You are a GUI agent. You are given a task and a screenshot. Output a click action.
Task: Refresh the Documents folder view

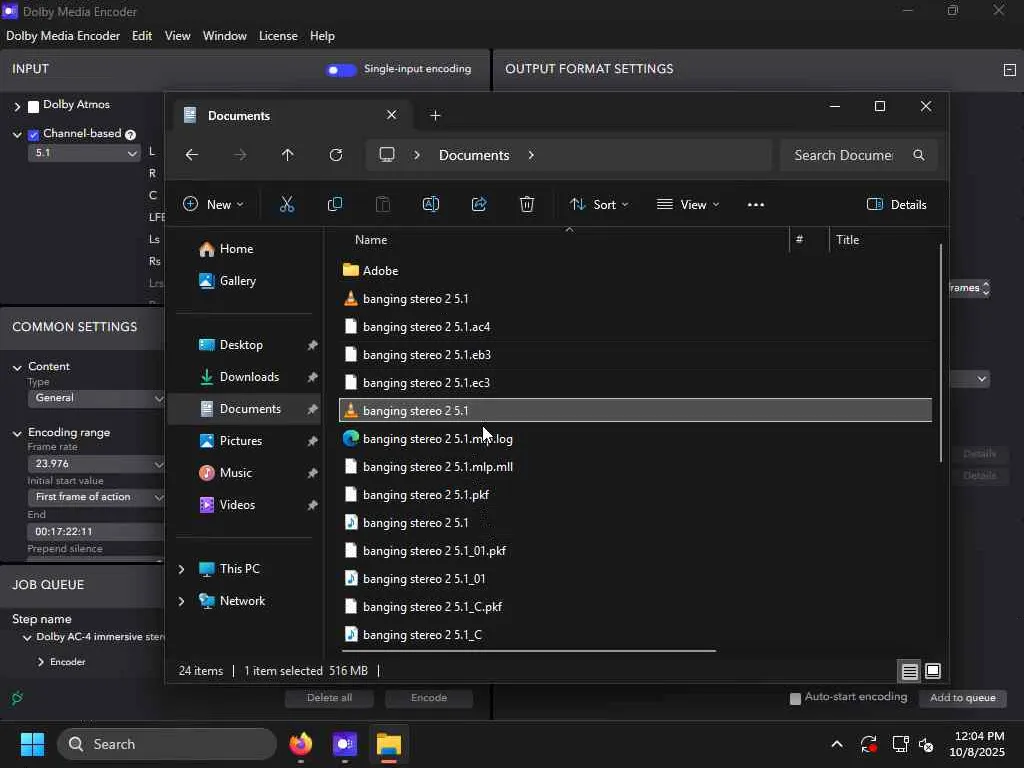[336, 155]
